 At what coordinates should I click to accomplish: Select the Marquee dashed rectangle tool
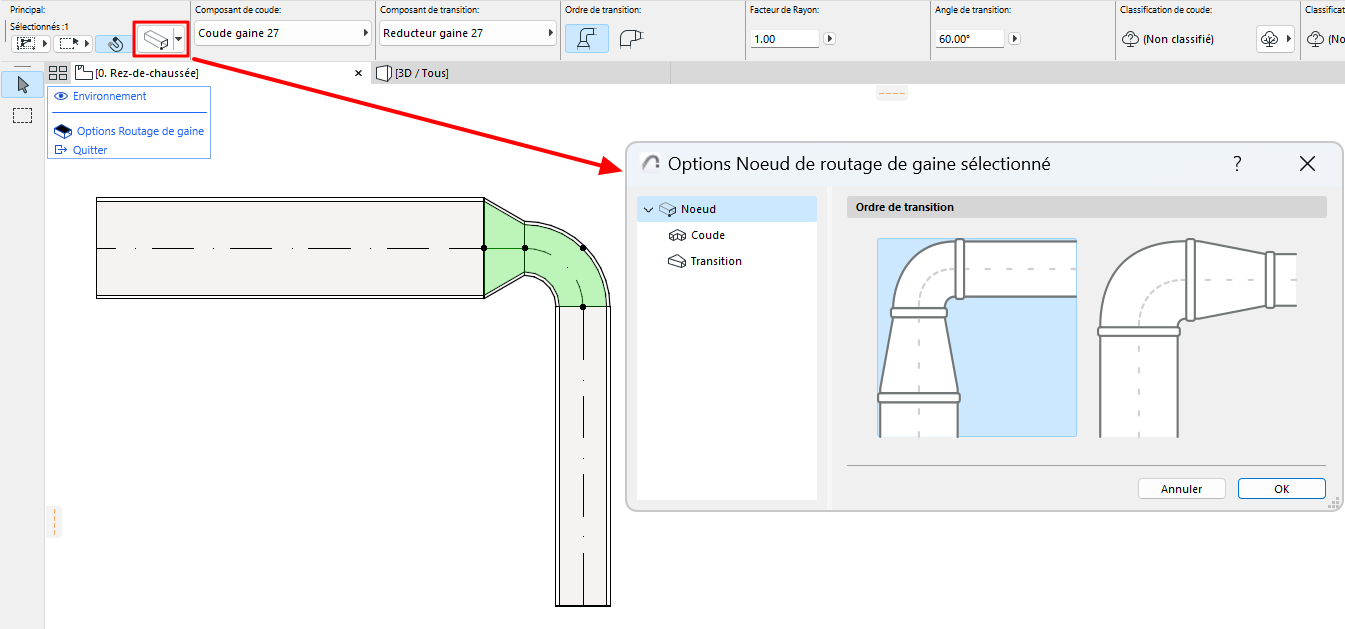(x=22, y=115)
